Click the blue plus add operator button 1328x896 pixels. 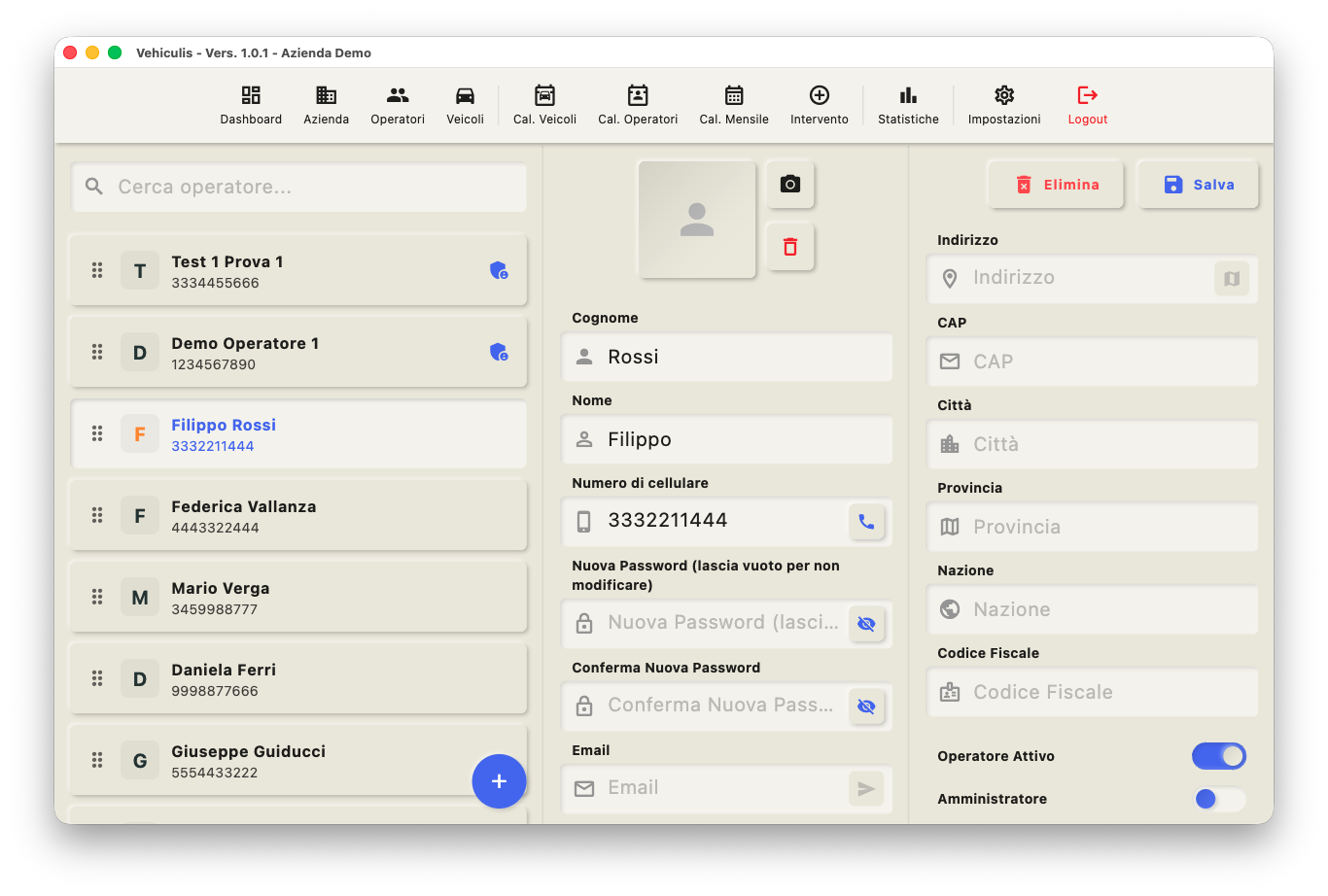(499, 781)
